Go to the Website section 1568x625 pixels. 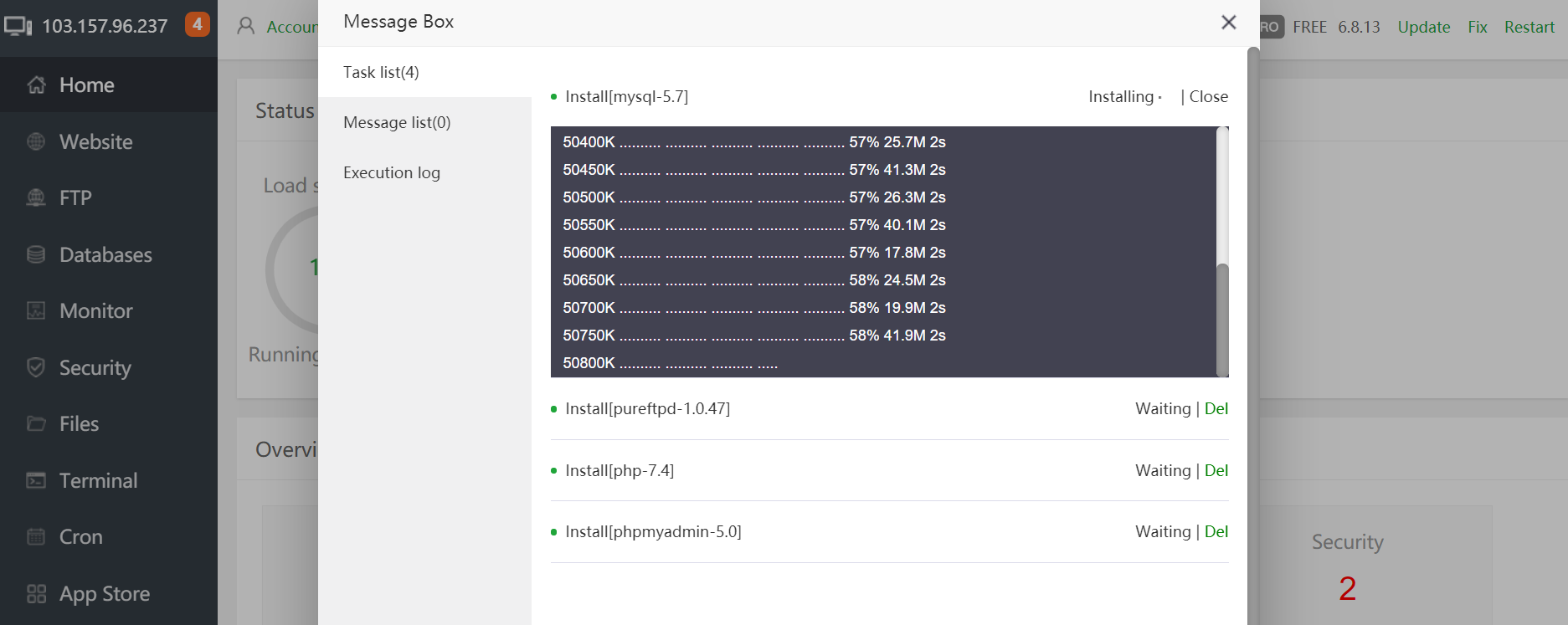[x=109, y=141]
